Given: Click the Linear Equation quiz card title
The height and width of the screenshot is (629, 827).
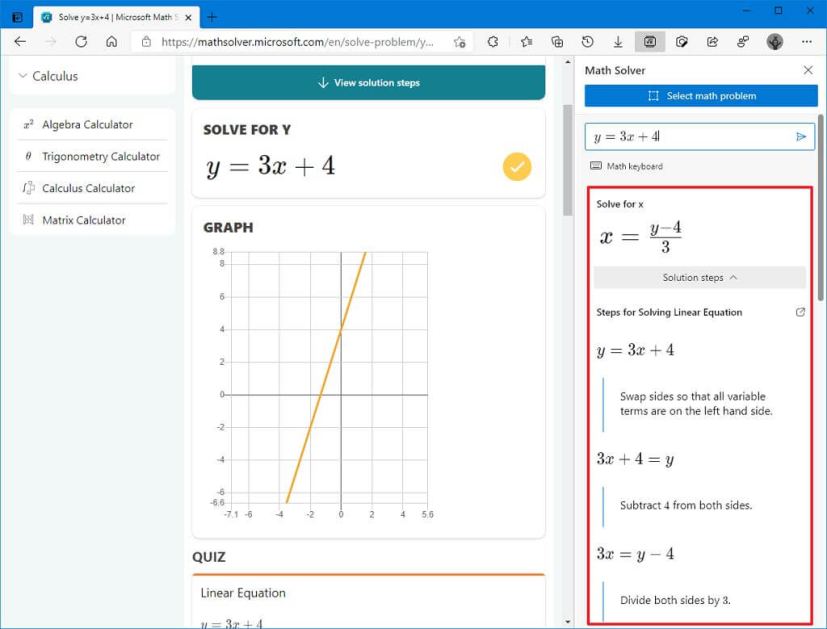Looking at the screenshot, I should [x=243, y=593].
